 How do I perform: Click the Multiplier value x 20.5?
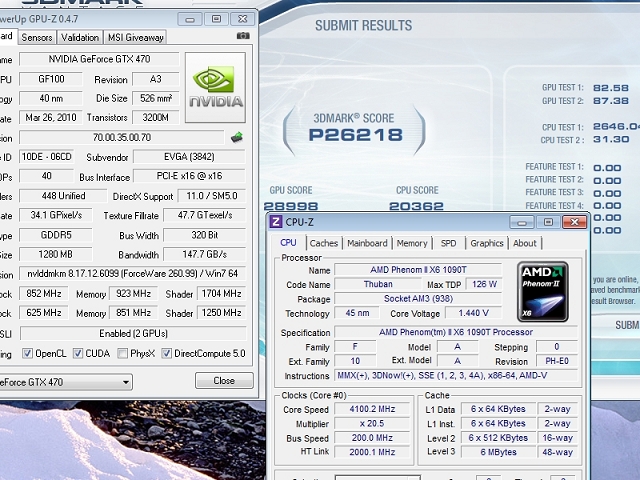pyautogui.click(x=372, y=423)
